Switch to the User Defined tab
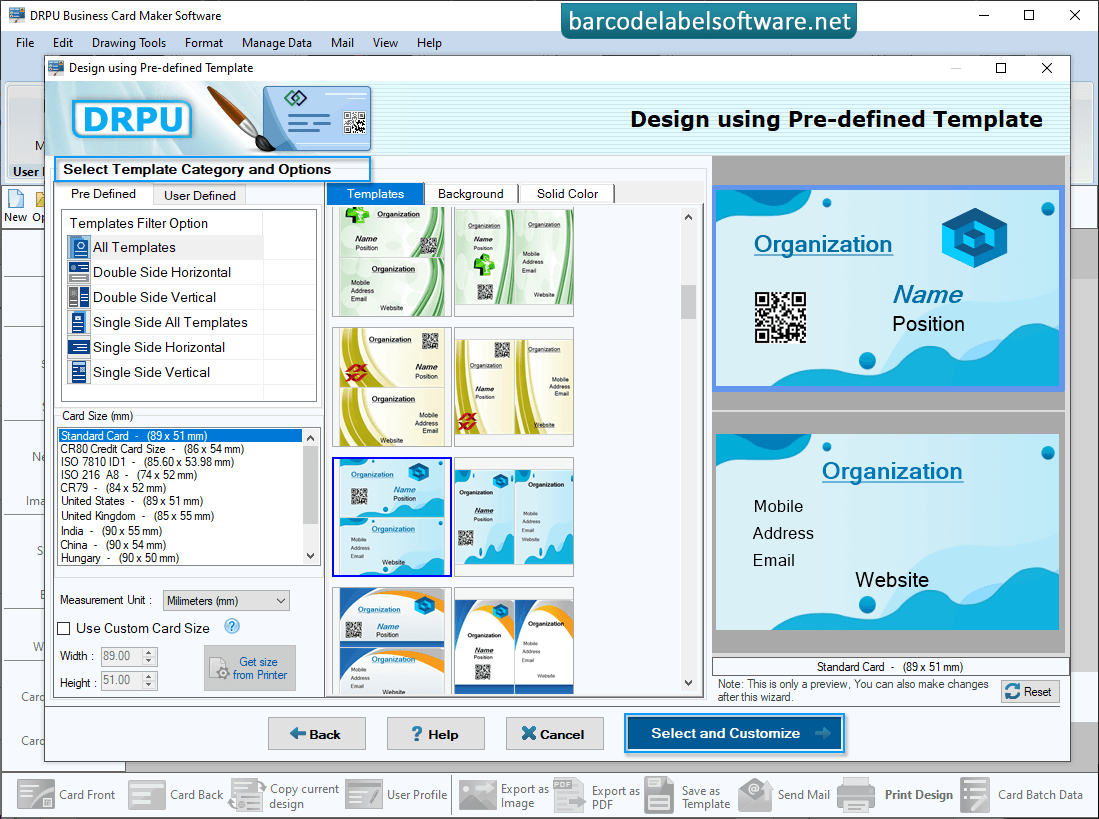The height and width of the screenshot is (819, 1099). pos(200,195)
